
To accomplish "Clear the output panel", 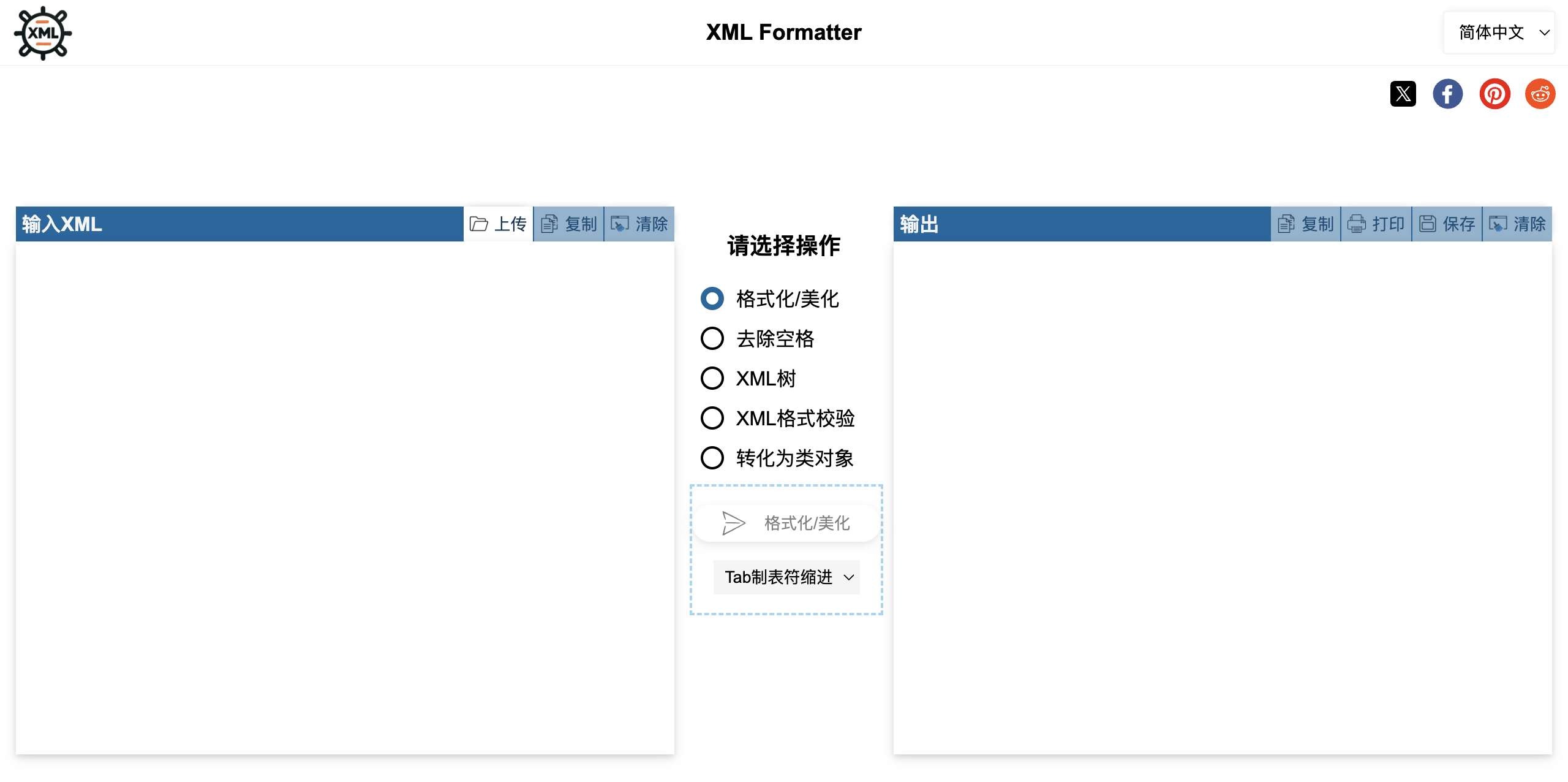I will (x=1517, y=224).
